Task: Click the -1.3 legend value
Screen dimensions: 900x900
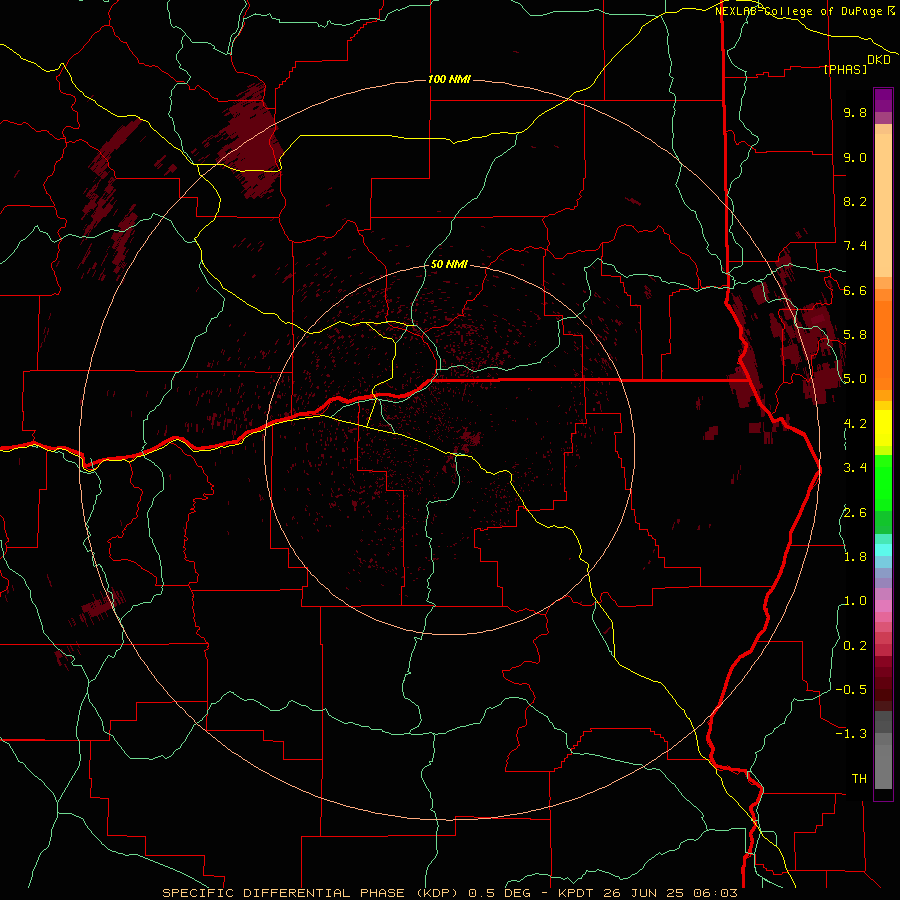Action: (851, 734)
